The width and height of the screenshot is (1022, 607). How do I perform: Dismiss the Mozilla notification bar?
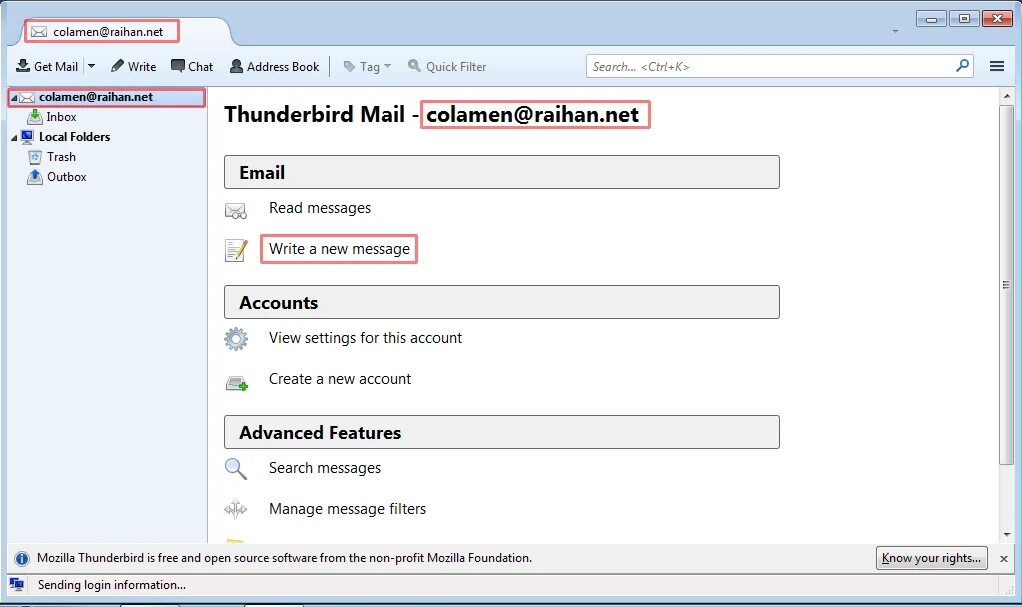coord(1004,559)
